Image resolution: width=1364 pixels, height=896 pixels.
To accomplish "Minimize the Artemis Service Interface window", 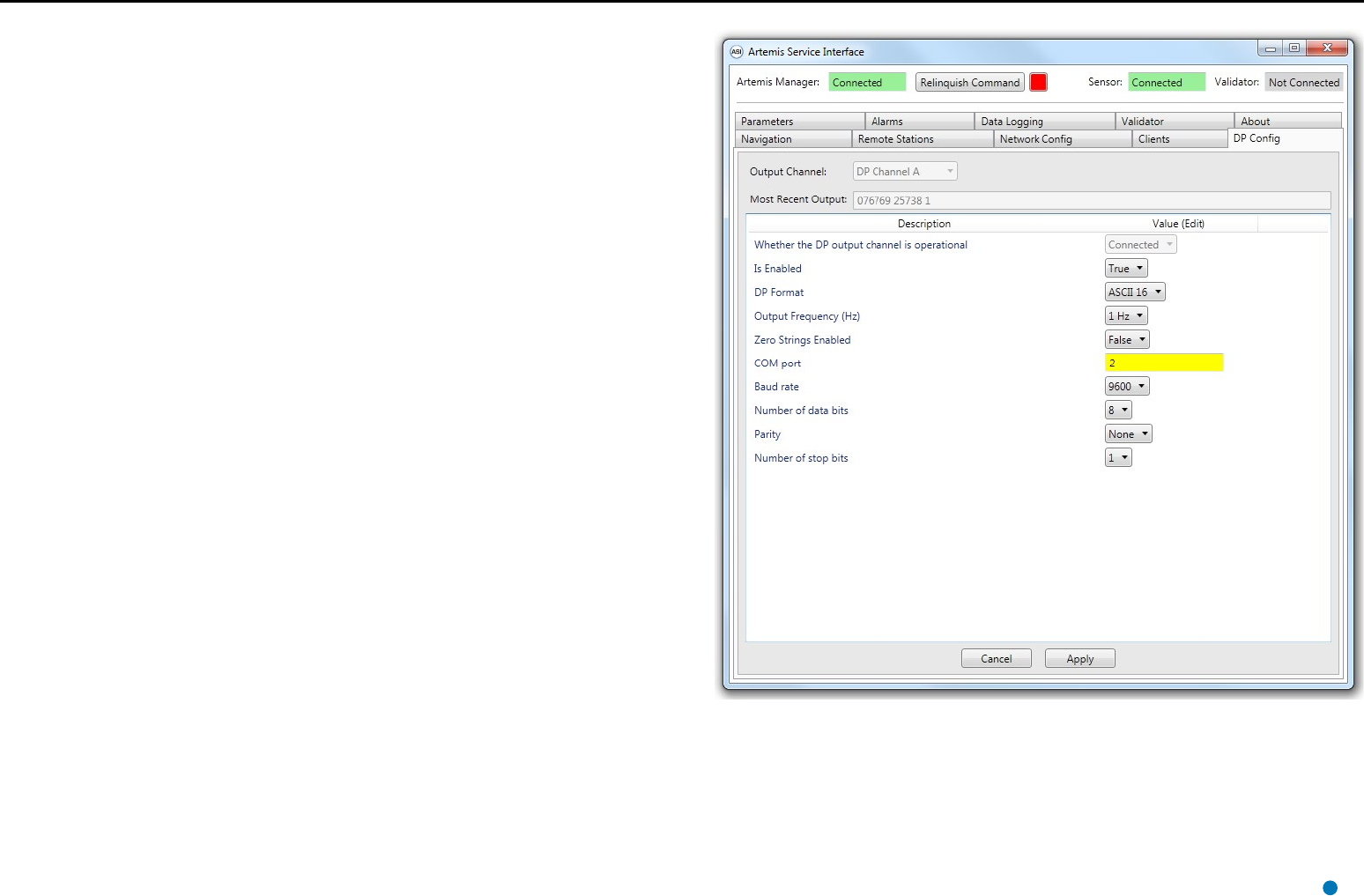I will (1270, 49).
